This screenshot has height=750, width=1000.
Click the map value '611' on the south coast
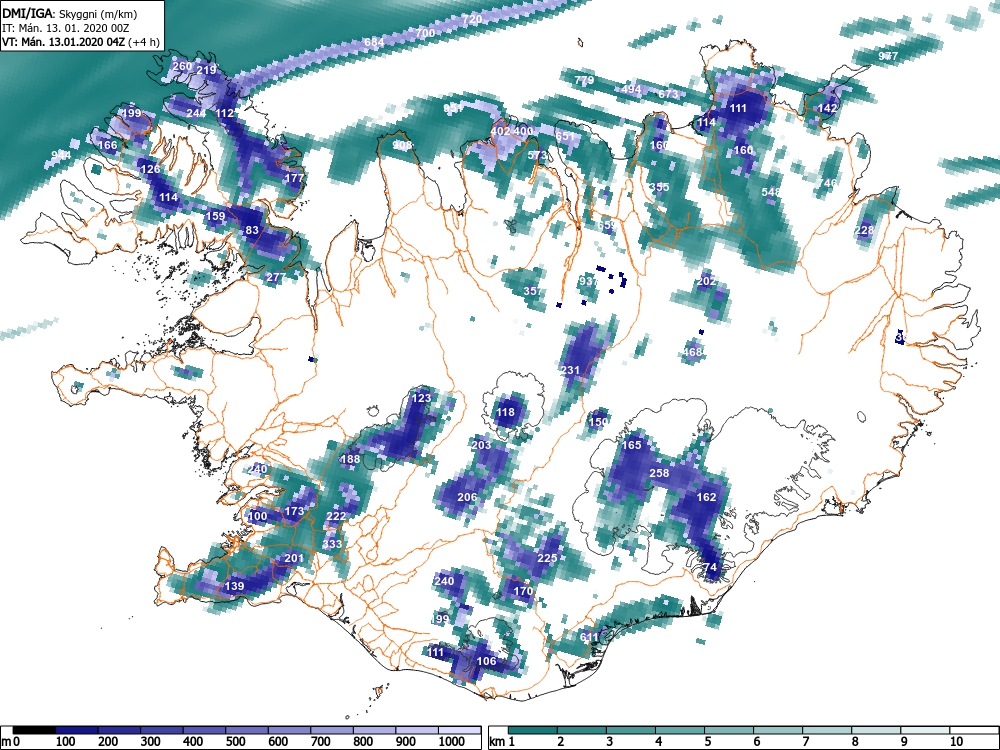pyautogui.click(x=589, y=637)
